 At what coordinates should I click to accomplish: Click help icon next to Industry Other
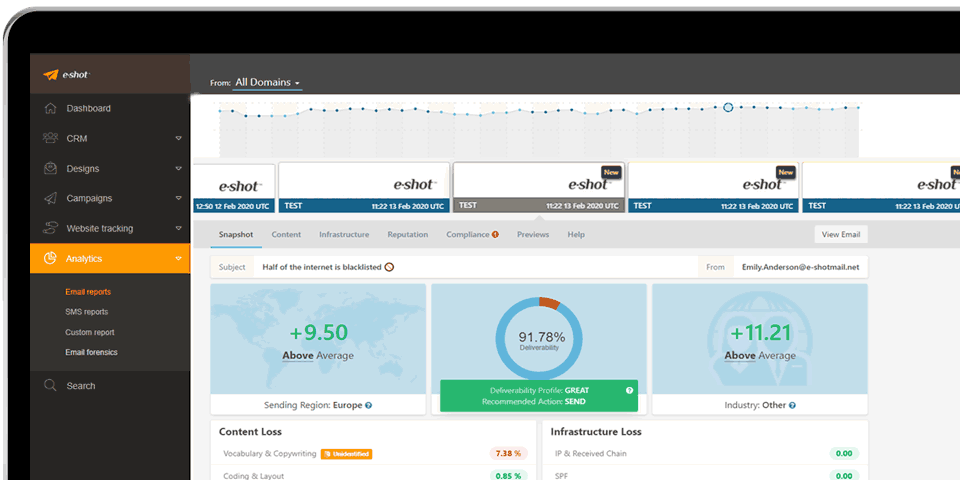792,405
